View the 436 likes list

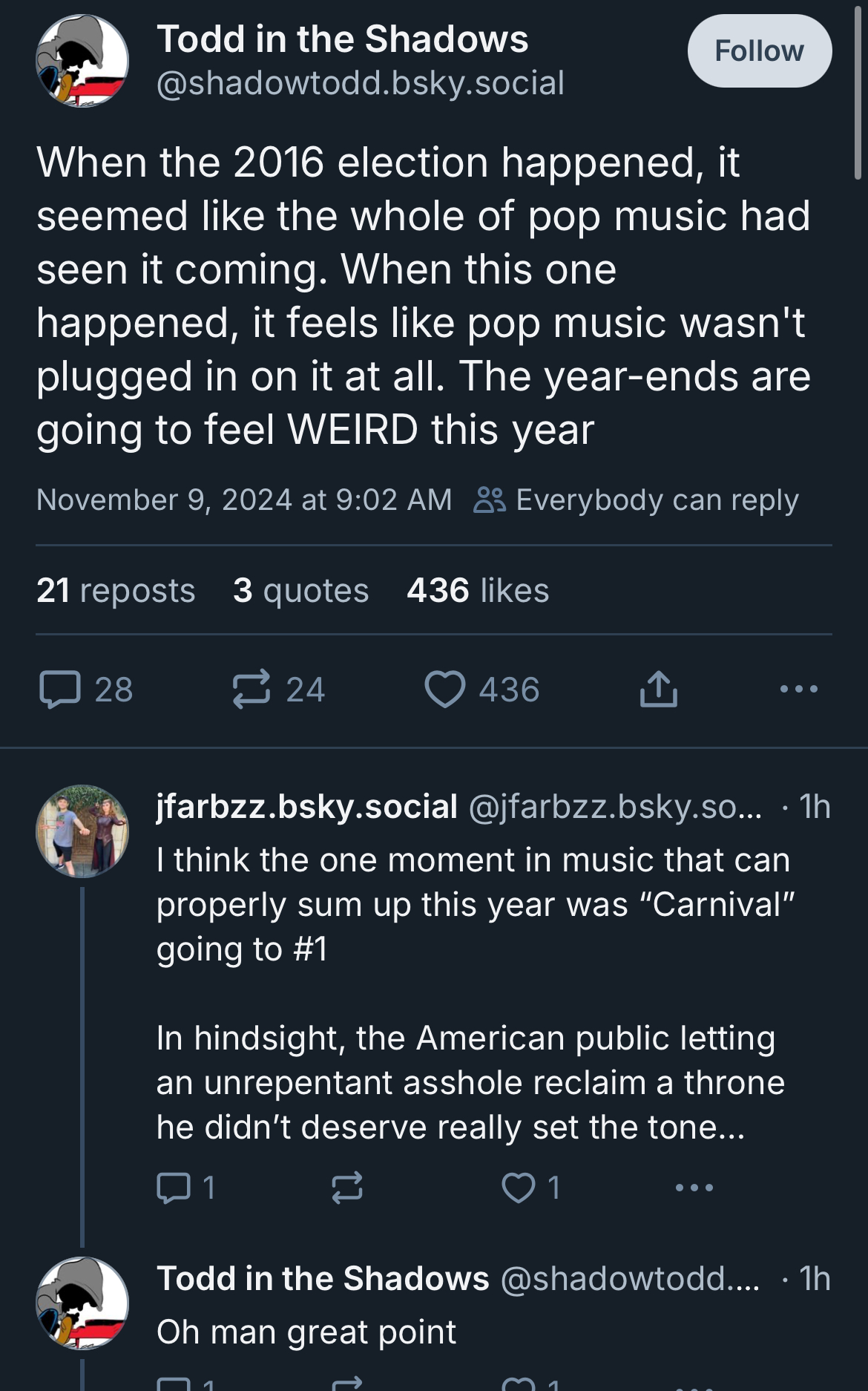click(478, 591)
